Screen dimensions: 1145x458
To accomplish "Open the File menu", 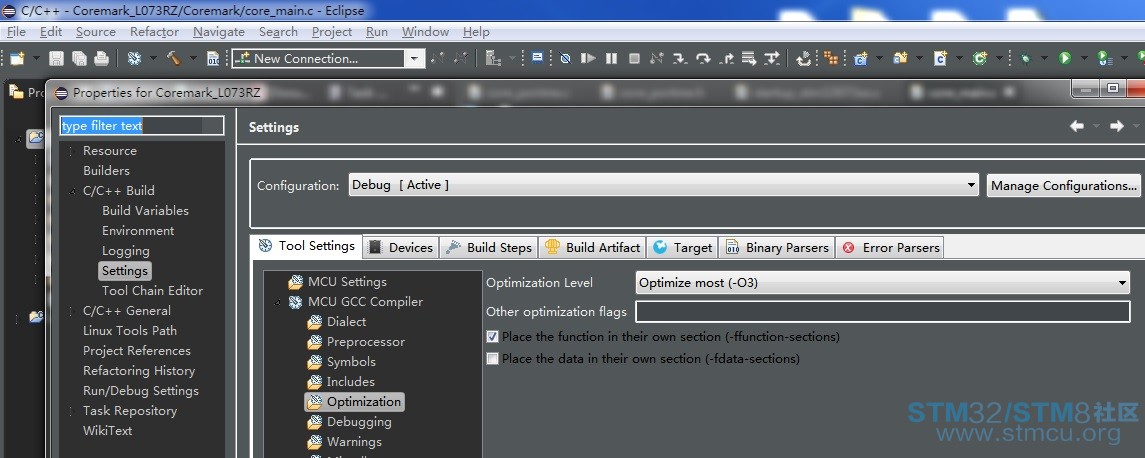I will click(16, 32).
